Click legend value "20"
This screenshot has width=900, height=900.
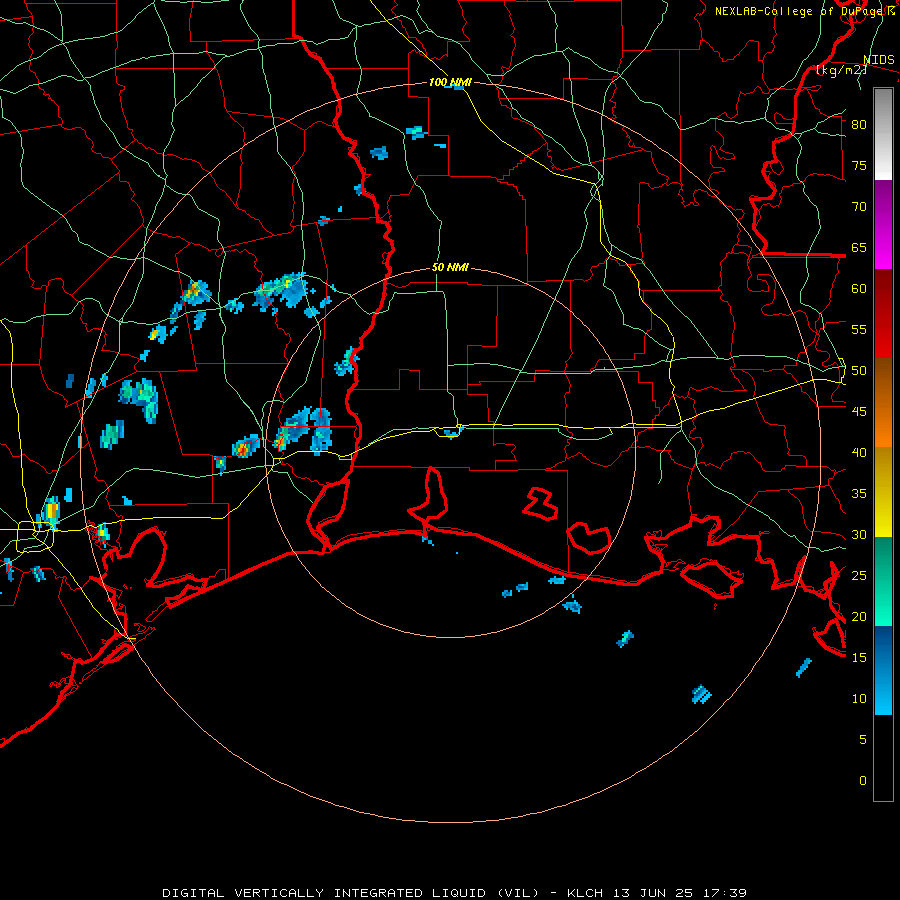[859, 617]
